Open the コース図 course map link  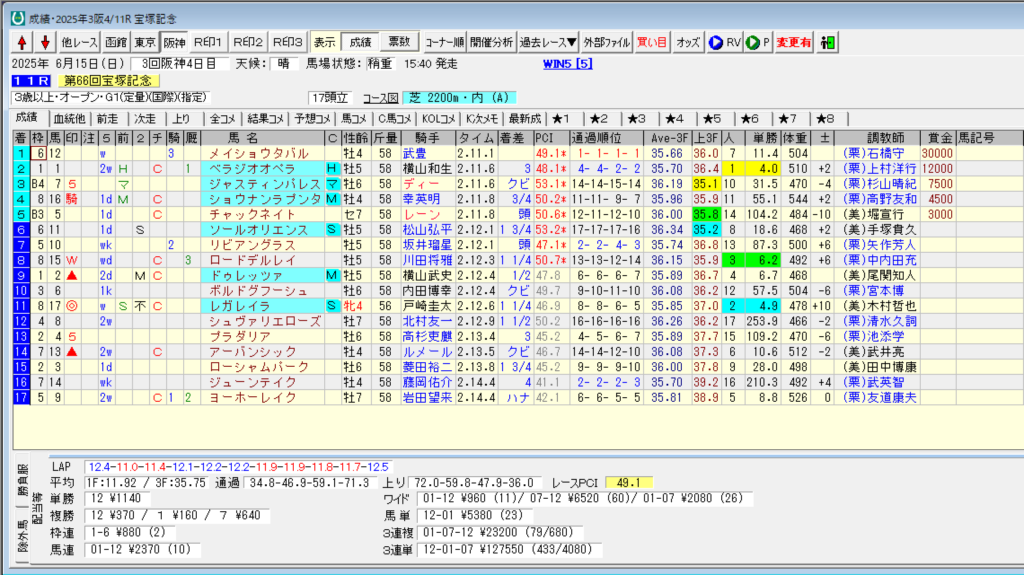tap(381, 98)
